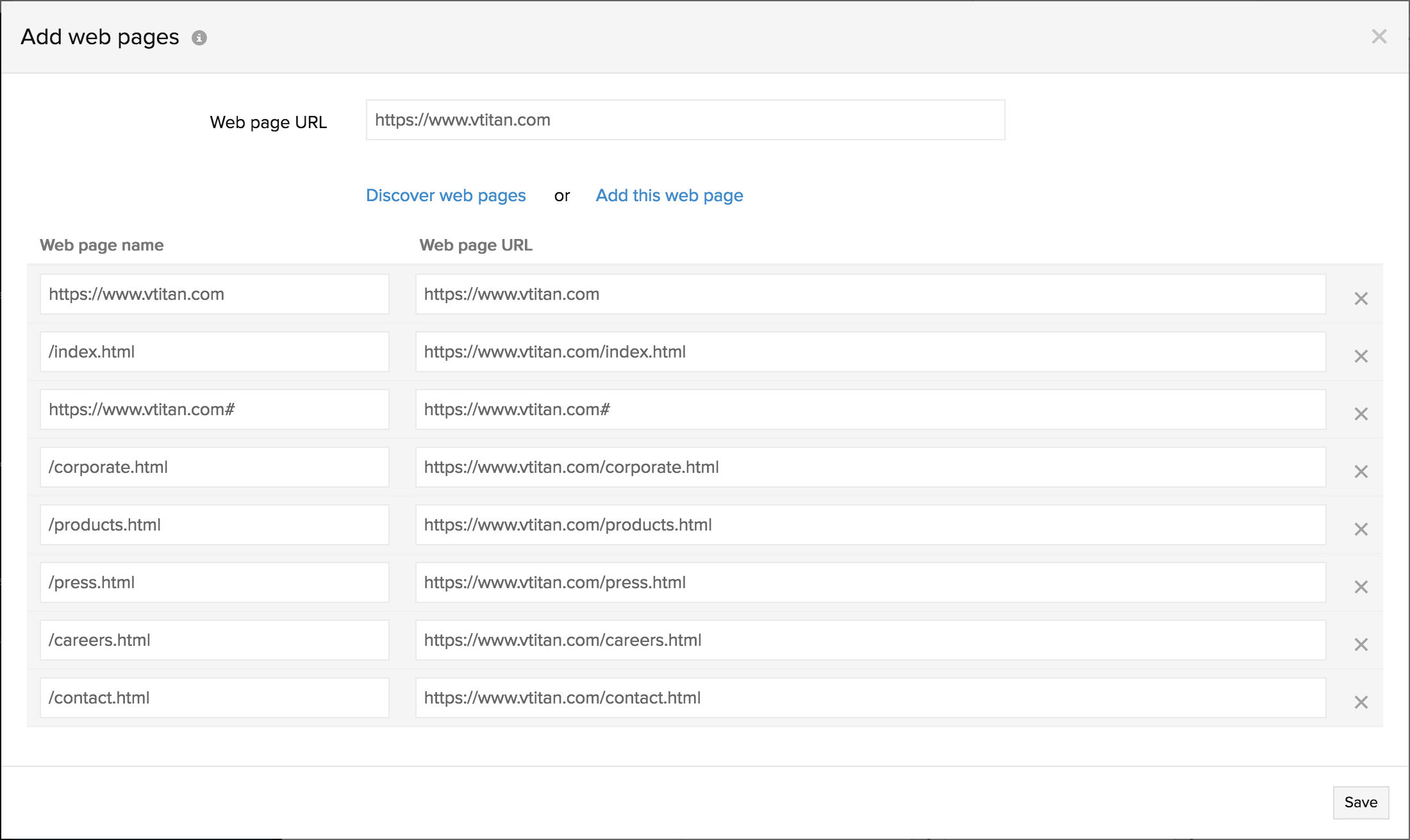The height and width of the screenshot is (840, 1410).
Task: Click the info icon beside Add web pages
Action: point(199,38)
